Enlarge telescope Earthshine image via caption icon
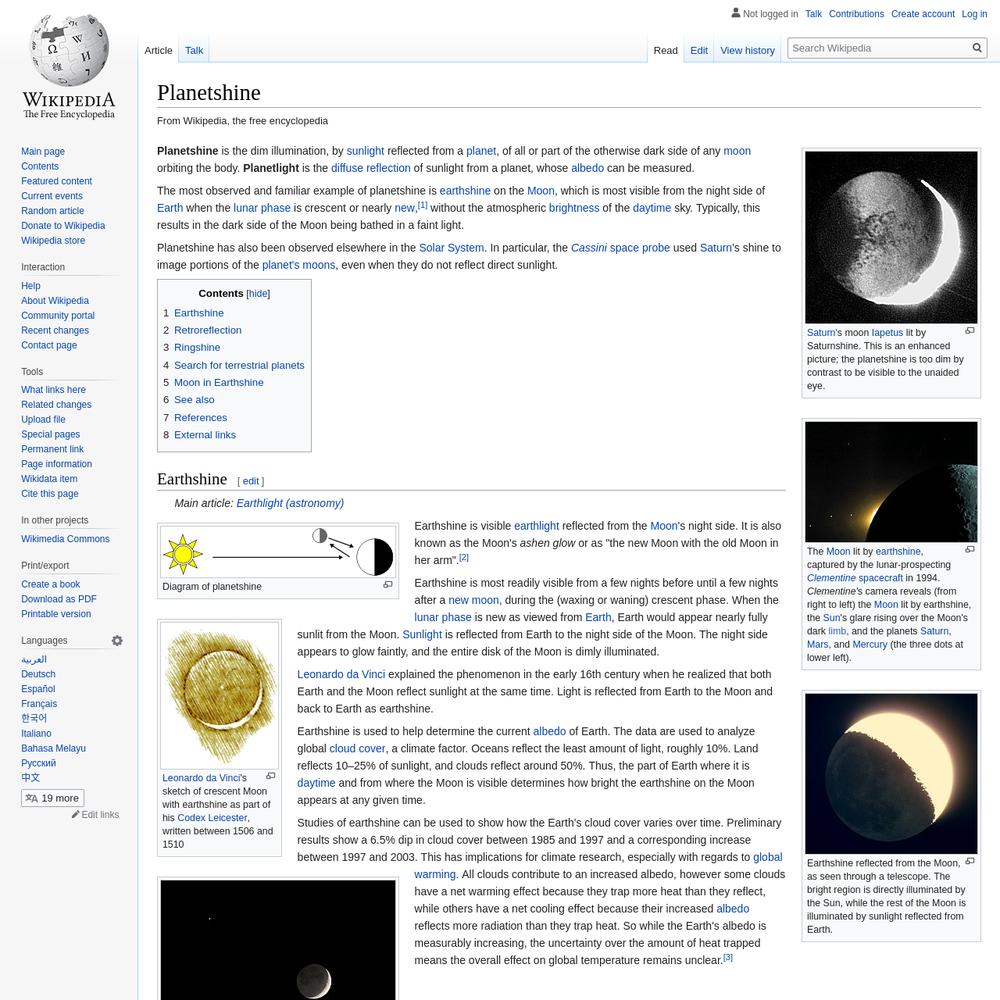Viewport: 1000px width, 1000px height. pos(969,861)
